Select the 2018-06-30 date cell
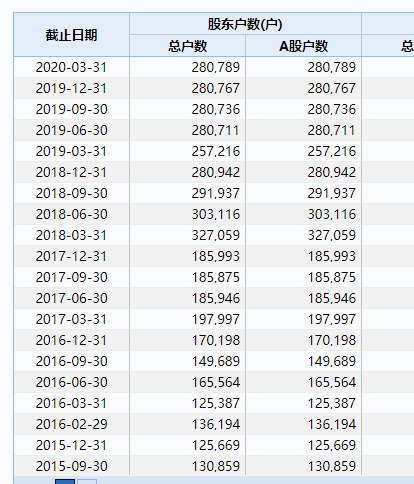Viewport: 414px width, 484px height. click(71, 214)
